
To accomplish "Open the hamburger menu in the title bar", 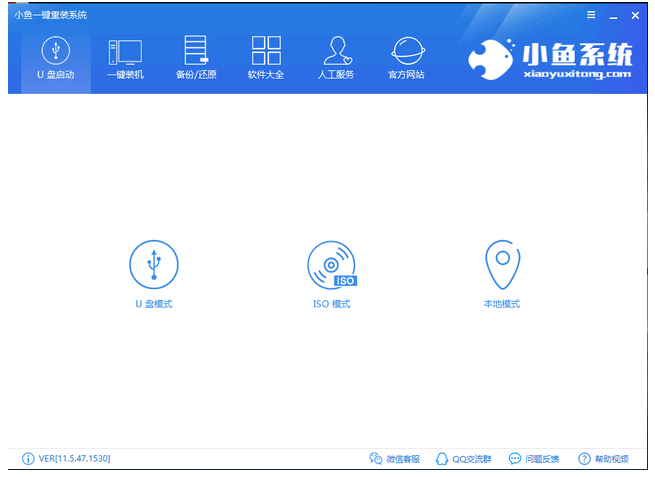I will [591, 15].
